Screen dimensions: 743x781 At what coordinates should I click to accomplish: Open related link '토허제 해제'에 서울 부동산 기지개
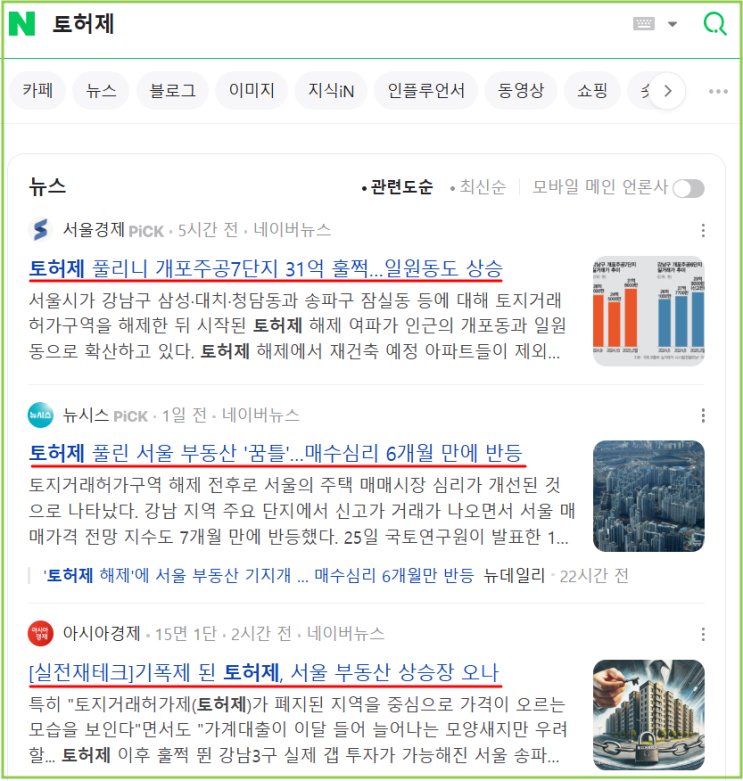(258, 576)
